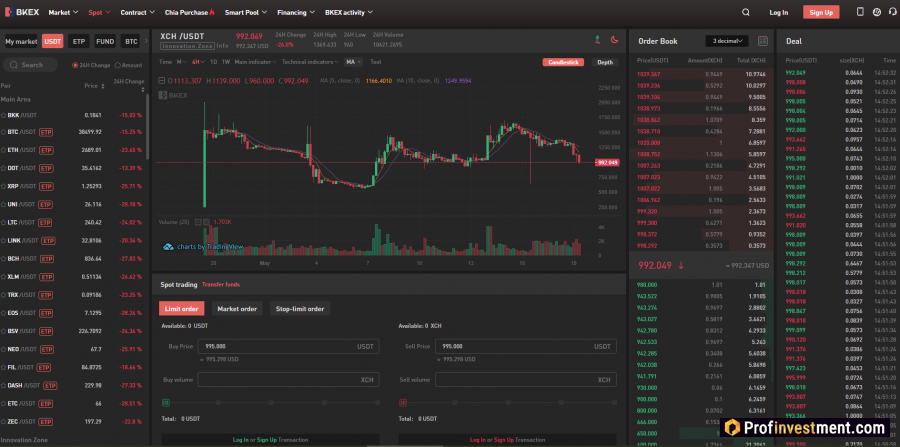Expand the Technical indicators dropdown

[x=310, y=62]
